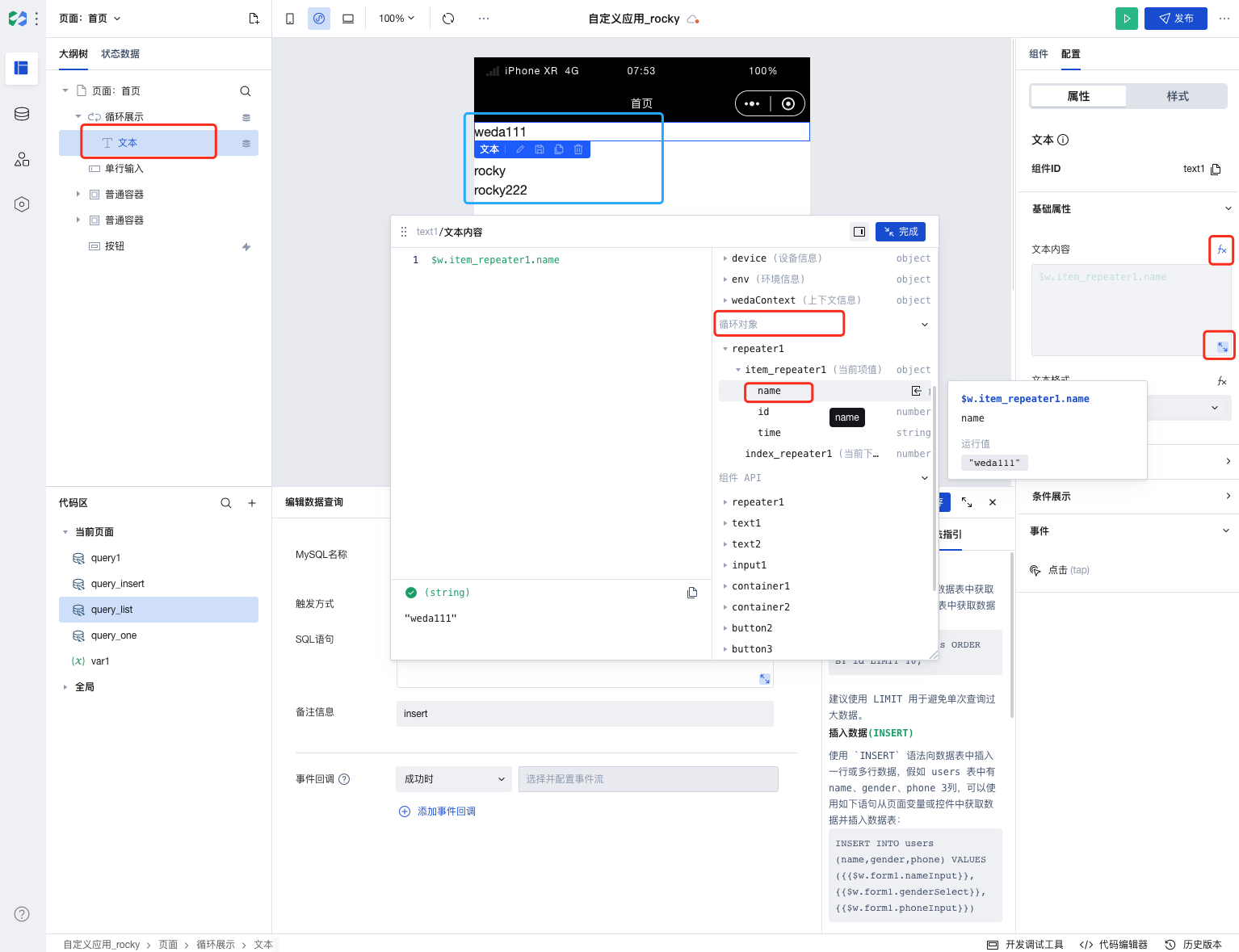The height and width of the screenshot is (952, 1239).
Task: Open the 成功时 callback dropdown
Action: click(454, 779)
